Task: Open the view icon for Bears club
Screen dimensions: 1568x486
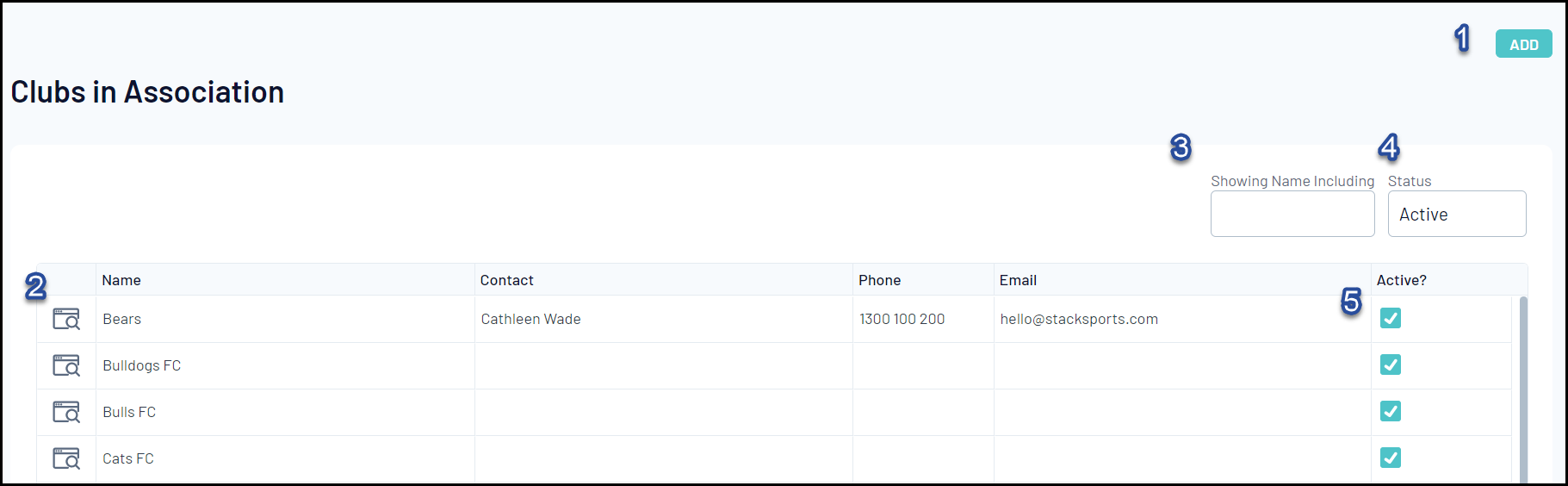Action: 66,319
